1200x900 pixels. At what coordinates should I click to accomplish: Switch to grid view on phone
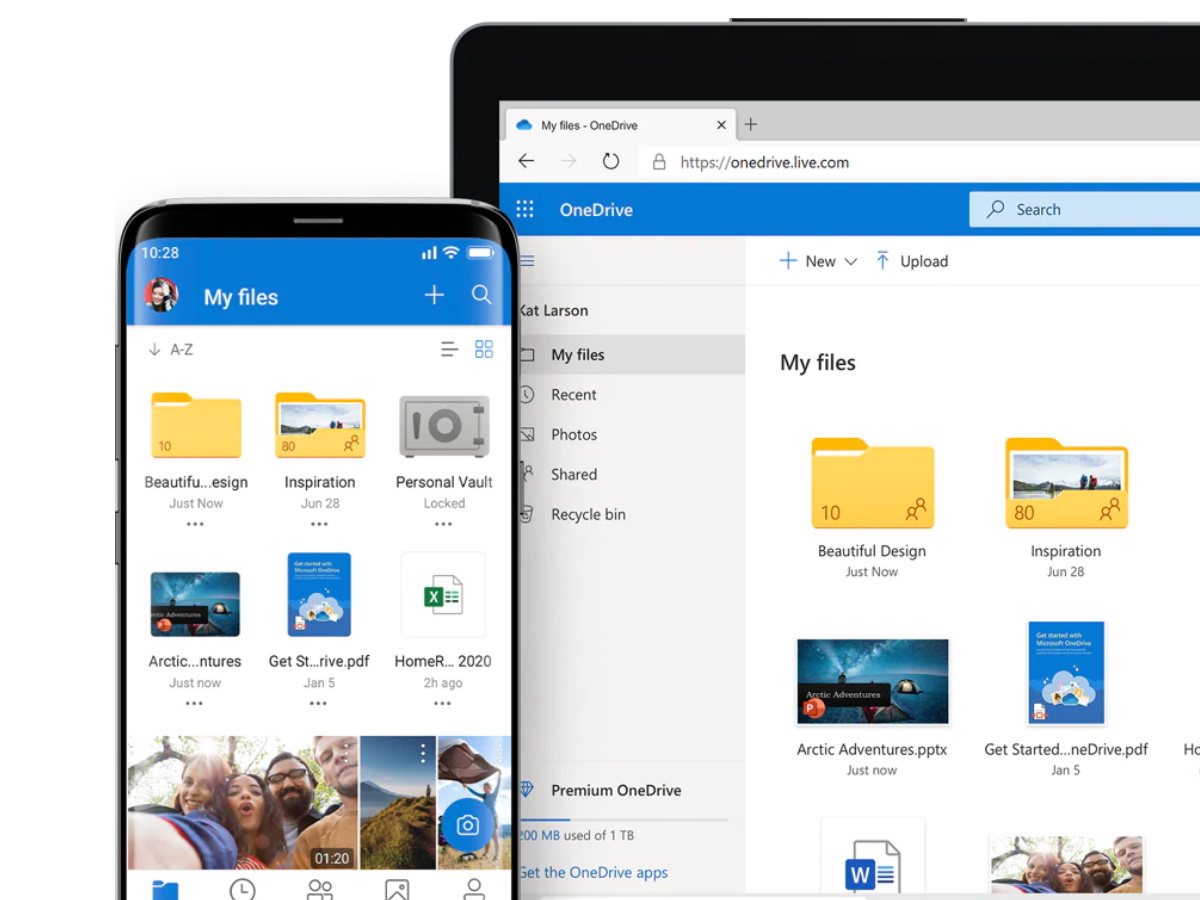(x=484, y=349)
